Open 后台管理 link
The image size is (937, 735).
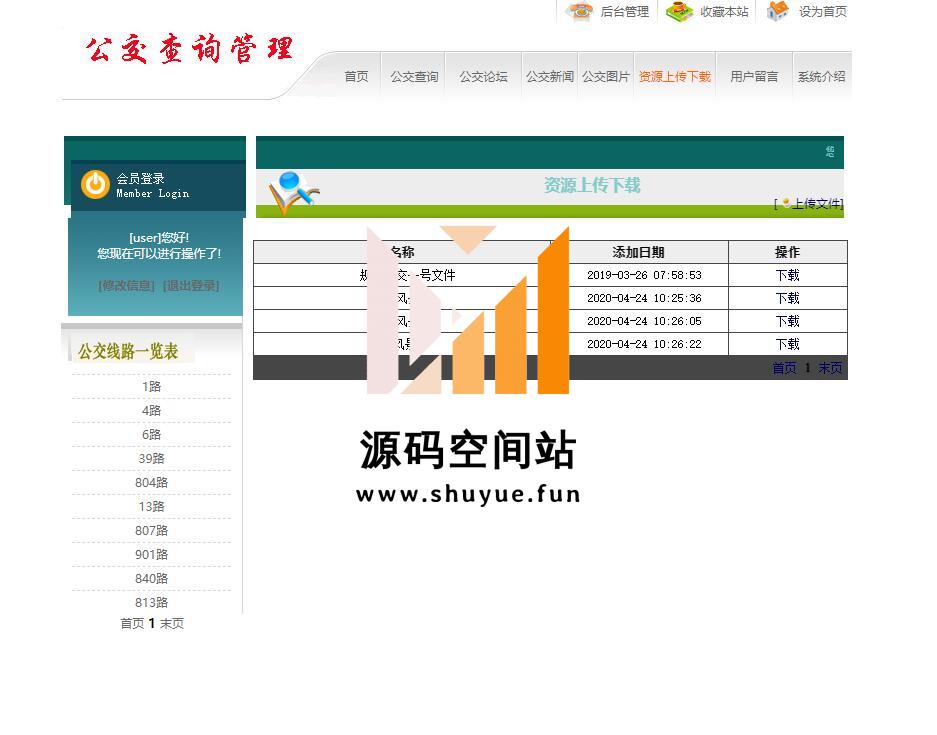point(624,11)
